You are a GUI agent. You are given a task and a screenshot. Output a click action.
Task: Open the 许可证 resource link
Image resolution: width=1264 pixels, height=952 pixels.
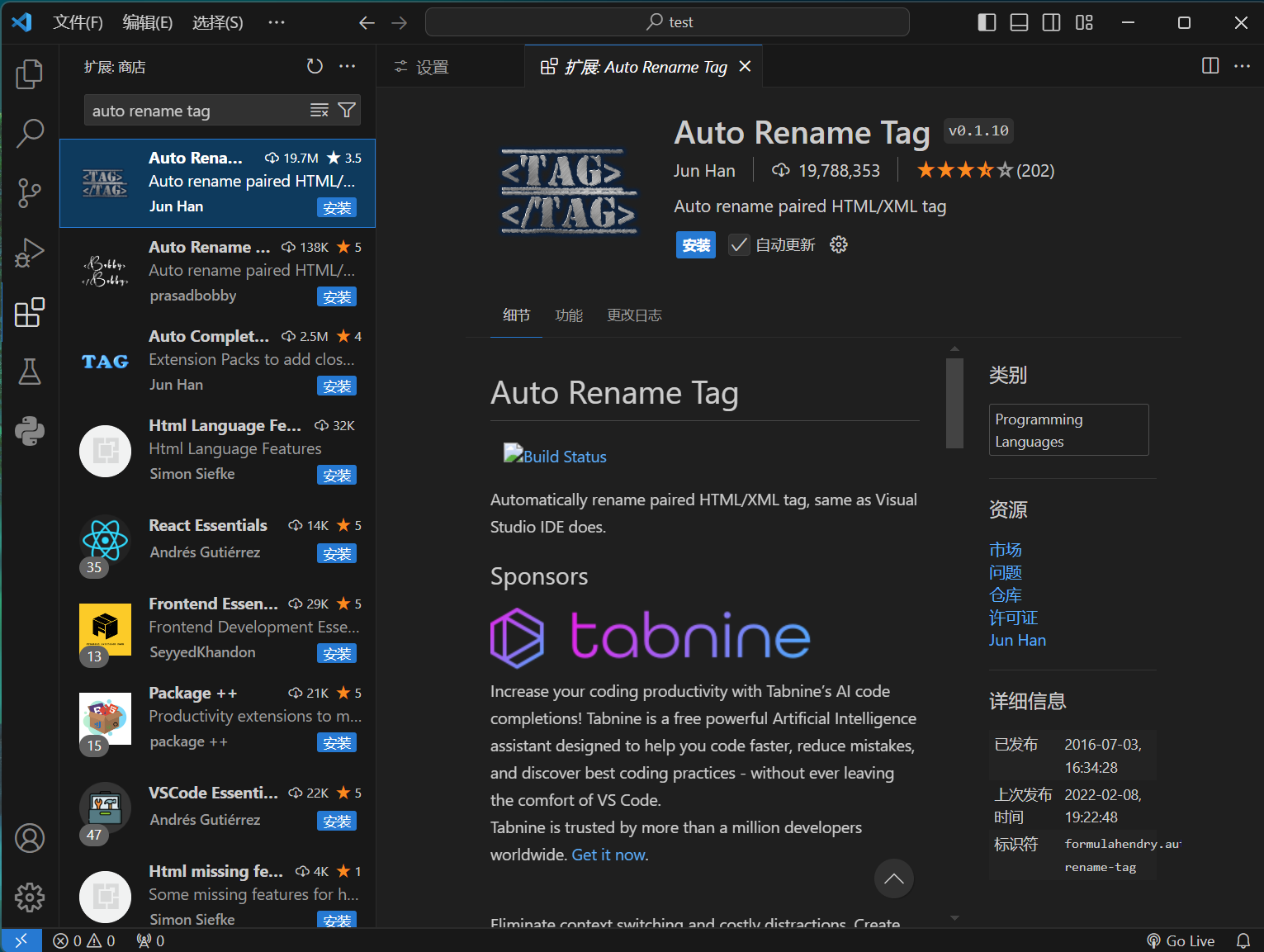1014,618
